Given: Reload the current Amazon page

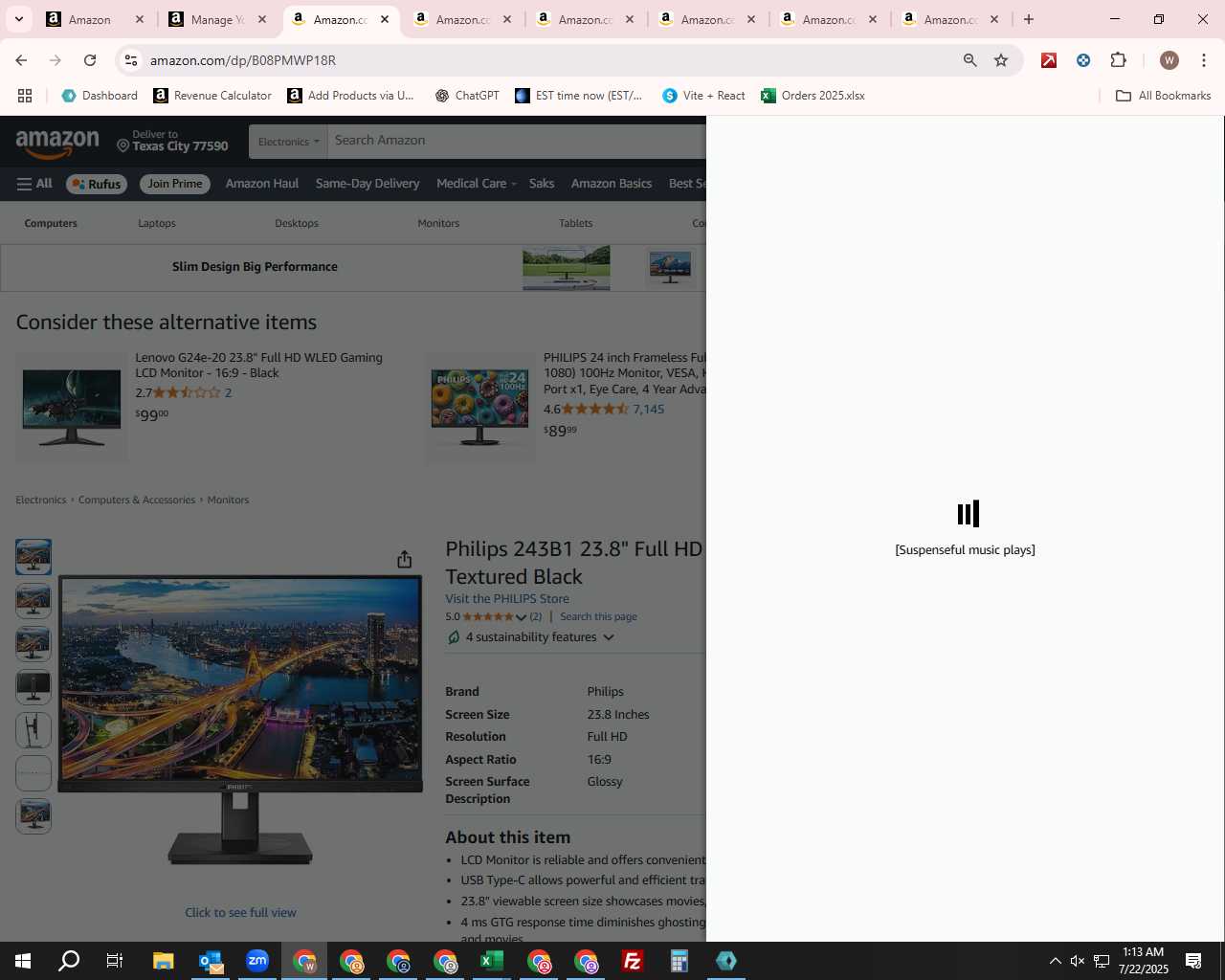Looking at the screenshot, I should pos(90,60).
